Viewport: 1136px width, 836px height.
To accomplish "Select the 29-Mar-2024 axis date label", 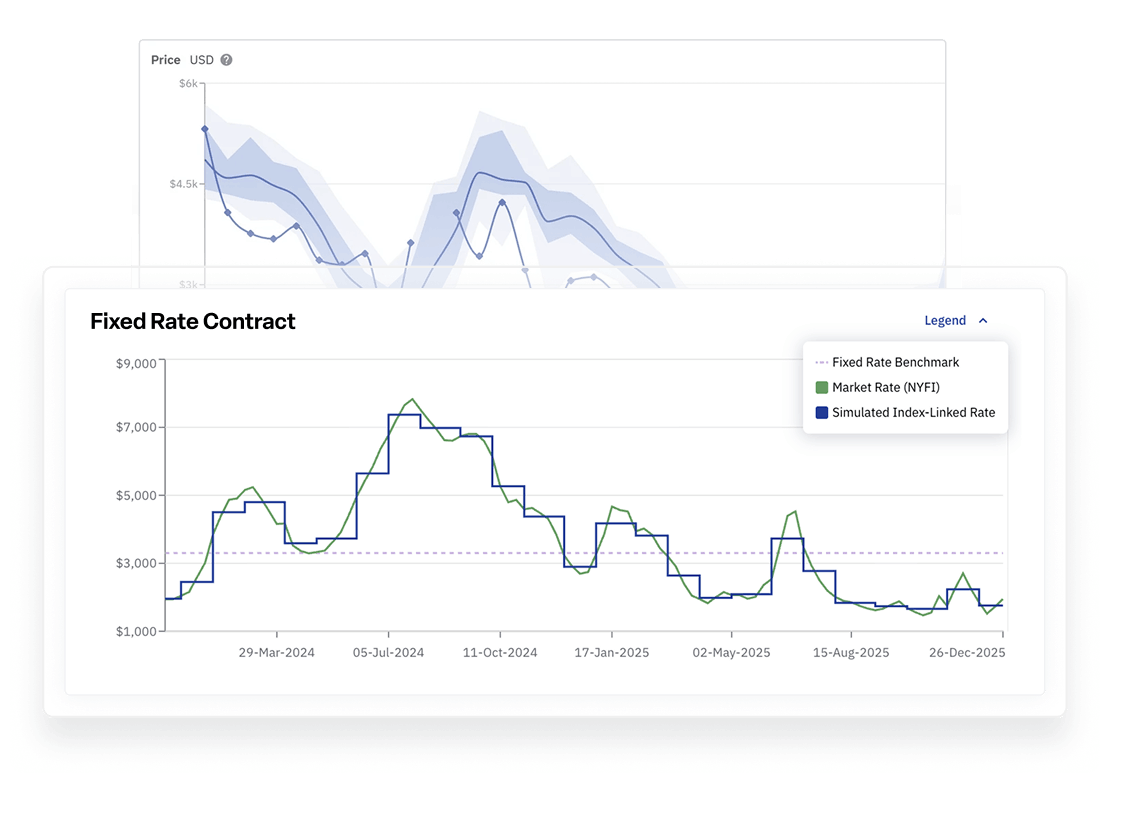I will click(x=277, y=653).
